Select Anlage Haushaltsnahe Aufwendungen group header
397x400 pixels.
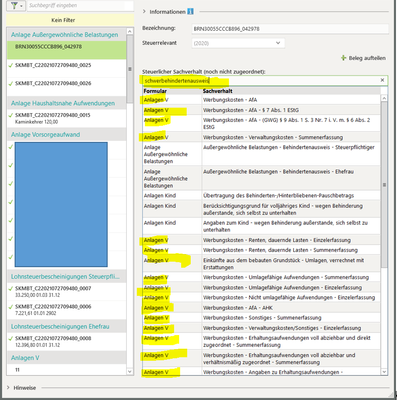pos(66,103)
